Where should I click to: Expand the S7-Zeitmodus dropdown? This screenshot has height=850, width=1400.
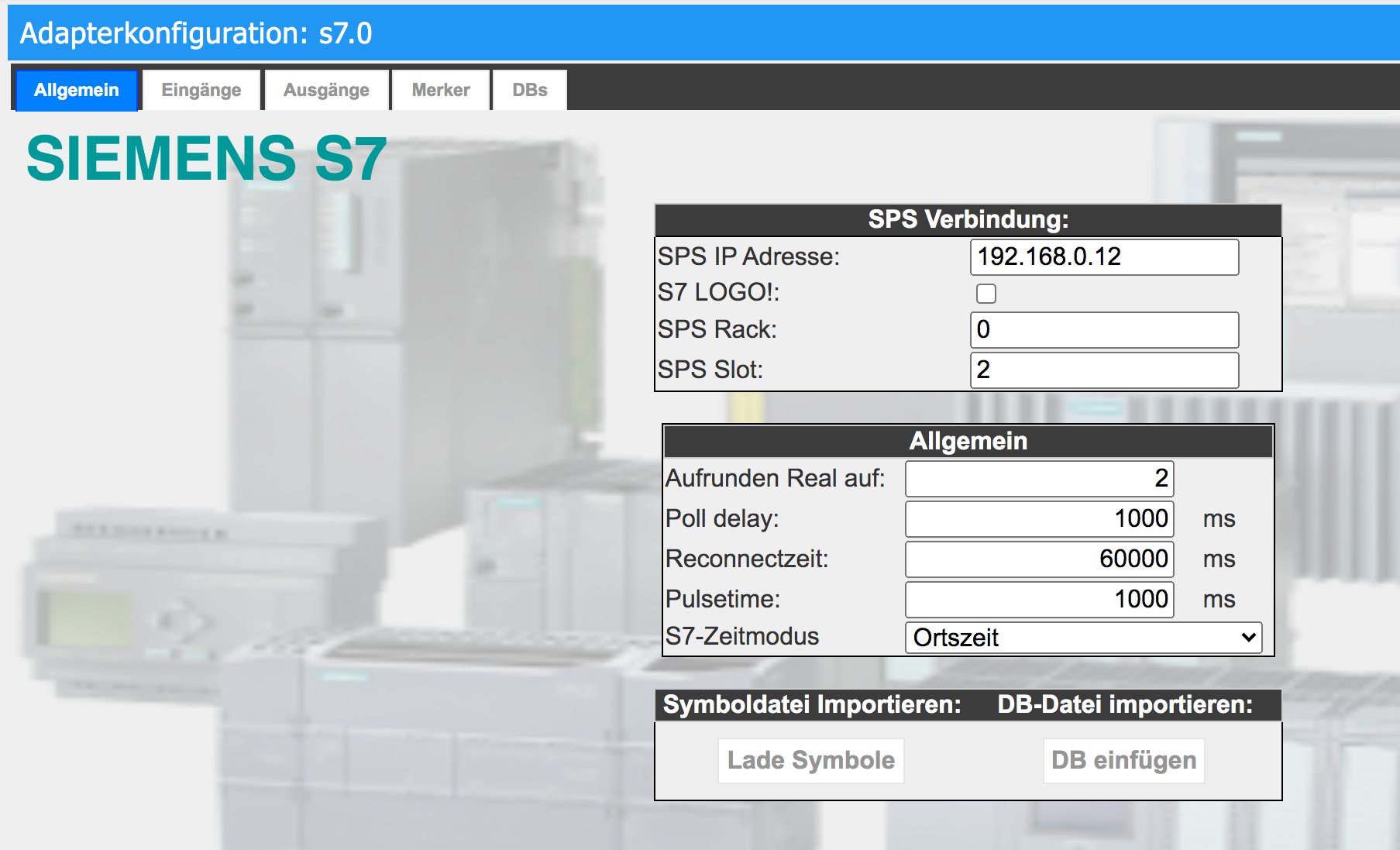[1084, 638]
